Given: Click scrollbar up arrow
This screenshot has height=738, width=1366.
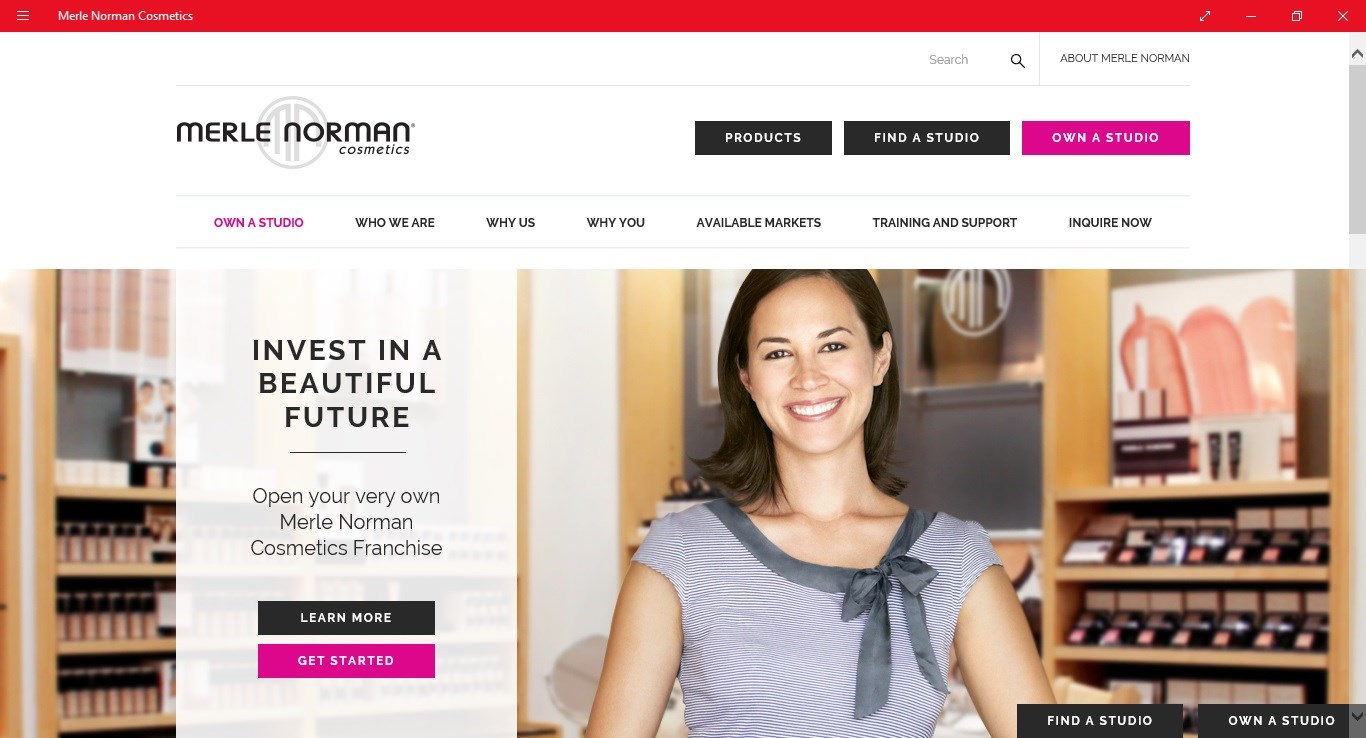Looking at the screenshot, I should tap(1357, 54).
